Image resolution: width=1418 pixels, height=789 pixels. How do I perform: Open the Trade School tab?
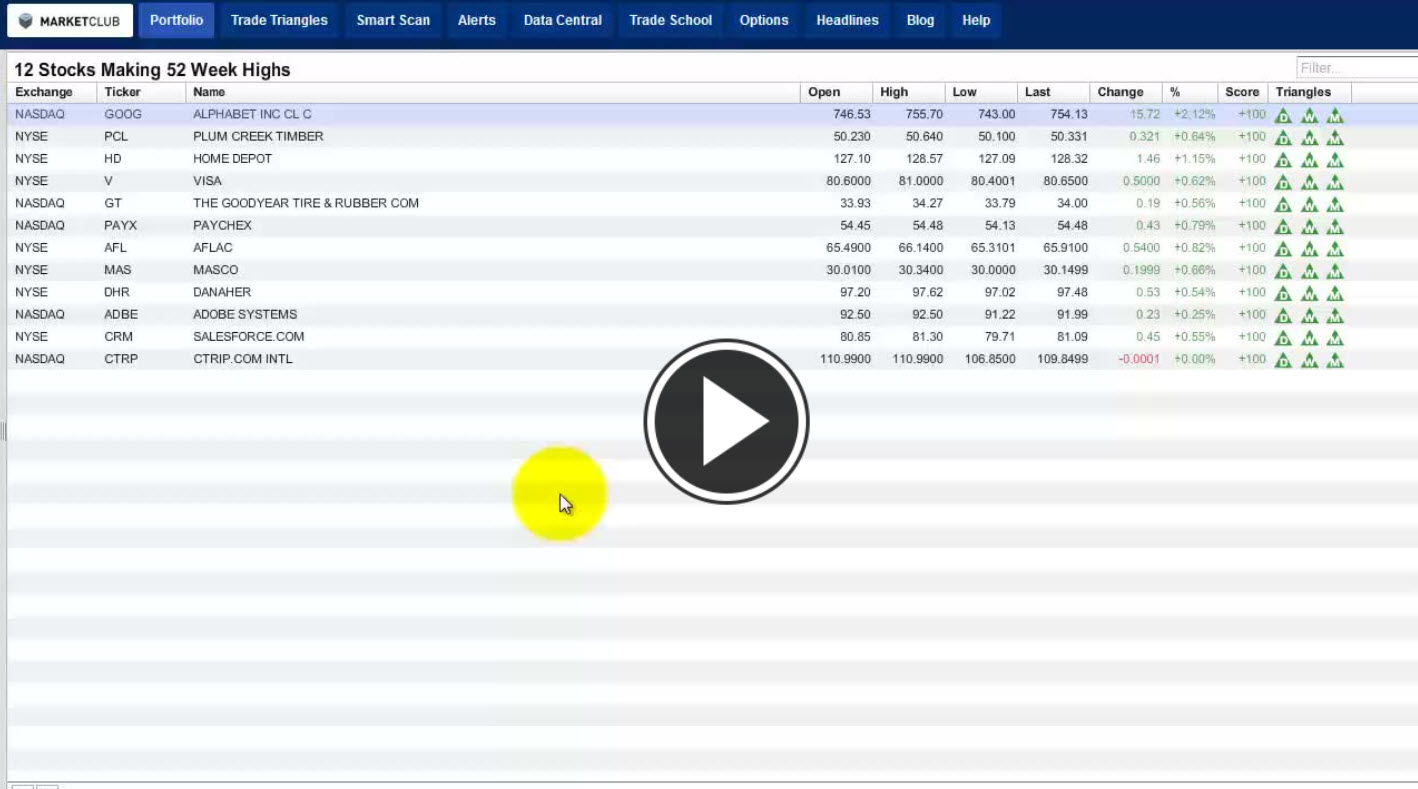point(670,20)
